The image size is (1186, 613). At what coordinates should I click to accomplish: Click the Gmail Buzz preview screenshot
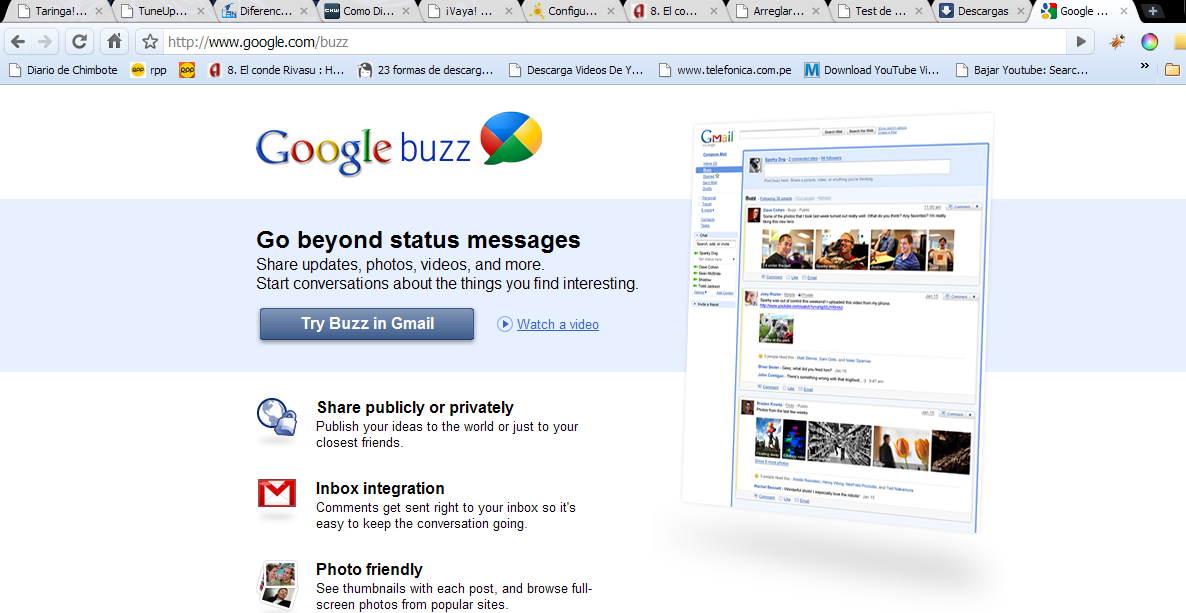tap(836, 322)
